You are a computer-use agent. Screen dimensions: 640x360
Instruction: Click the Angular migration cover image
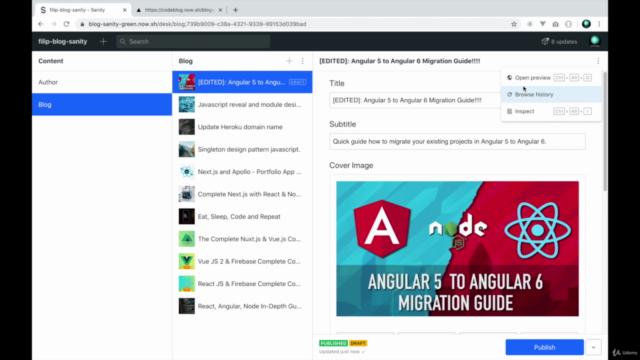(x=457, y=249)
